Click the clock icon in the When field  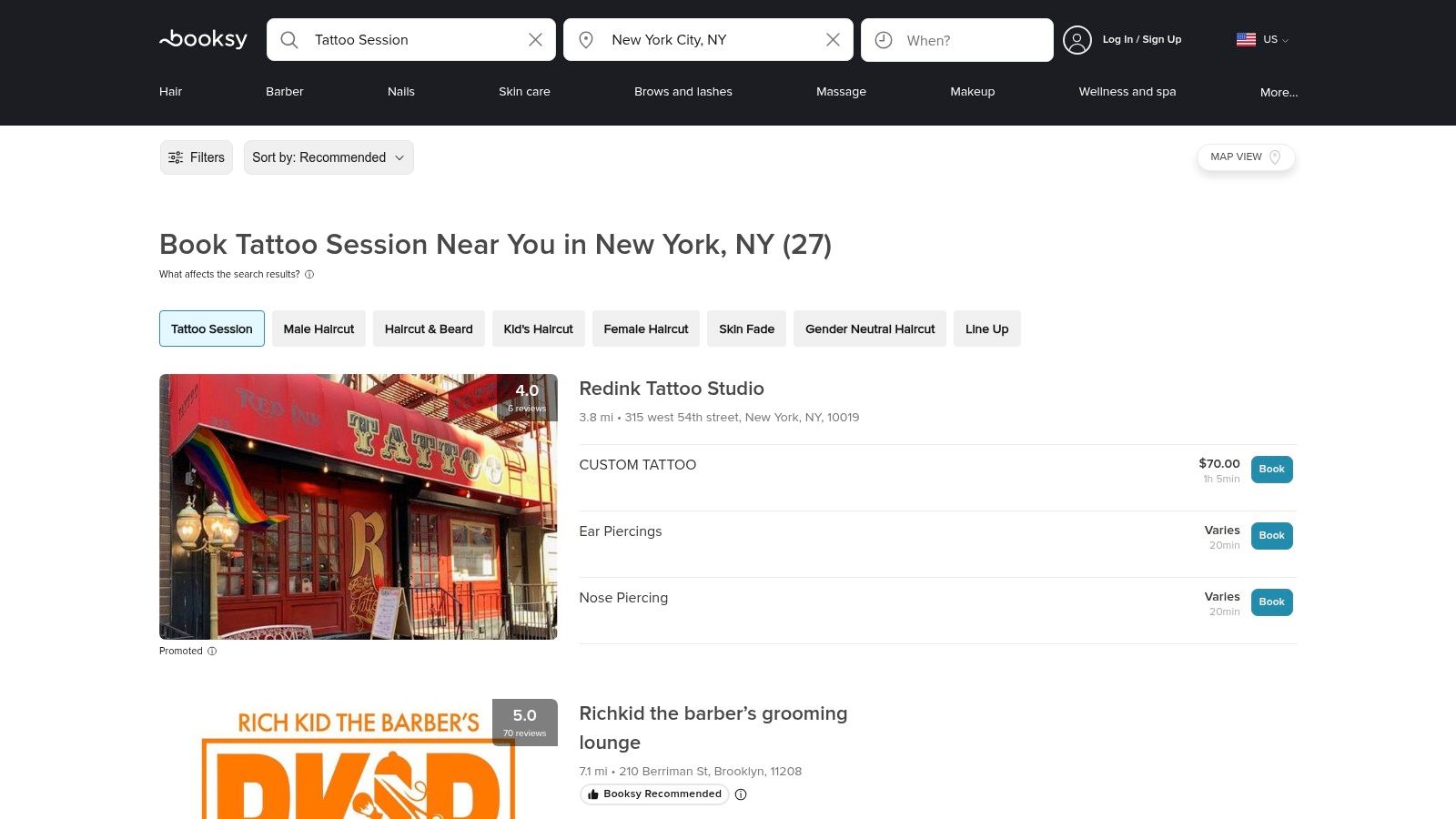pos(882,39)
